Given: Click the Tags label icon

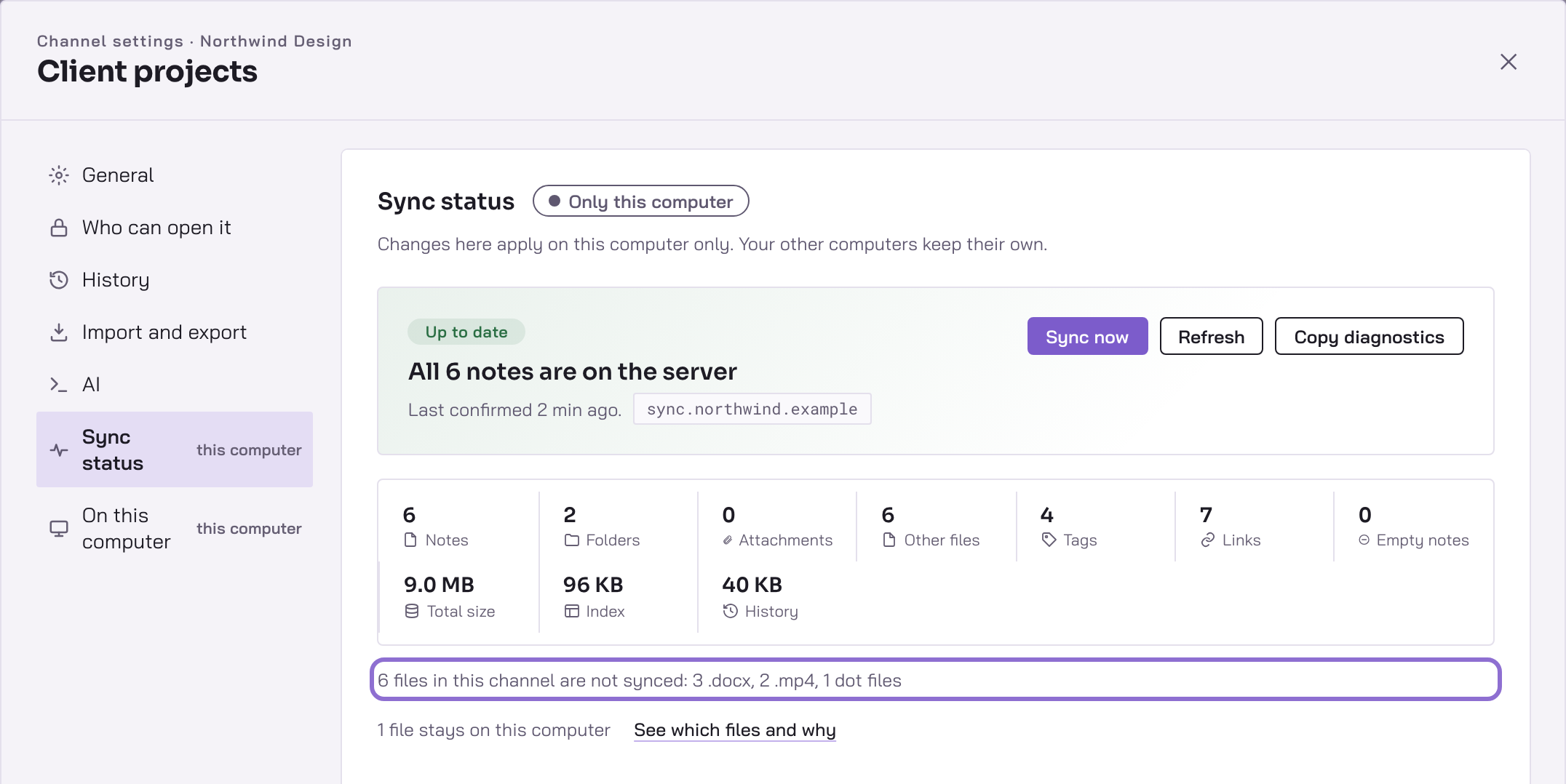Looking at the screenshot, I should pyautogui.click(x=1049, y=540).
